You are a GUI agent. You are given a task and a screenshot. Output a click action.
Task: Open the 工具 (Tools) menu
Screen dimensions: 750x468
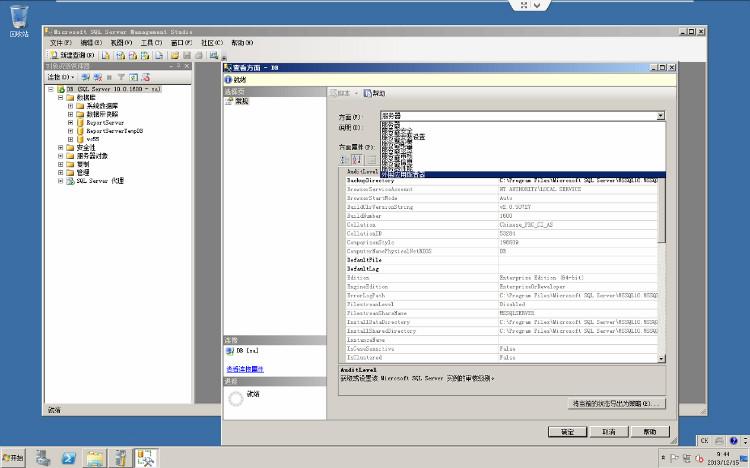point(151,43)
